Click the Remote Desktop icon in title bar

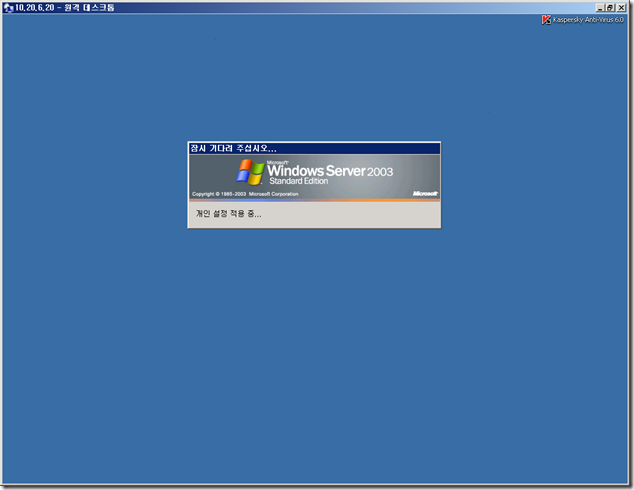point(8,8)
